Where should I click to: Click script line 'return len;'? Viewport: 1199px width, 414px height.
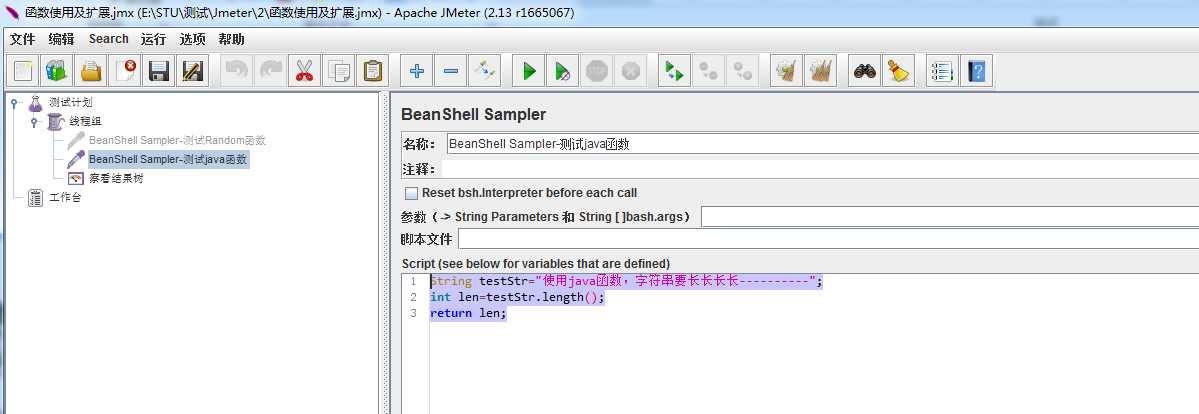[x=468, y=314]
